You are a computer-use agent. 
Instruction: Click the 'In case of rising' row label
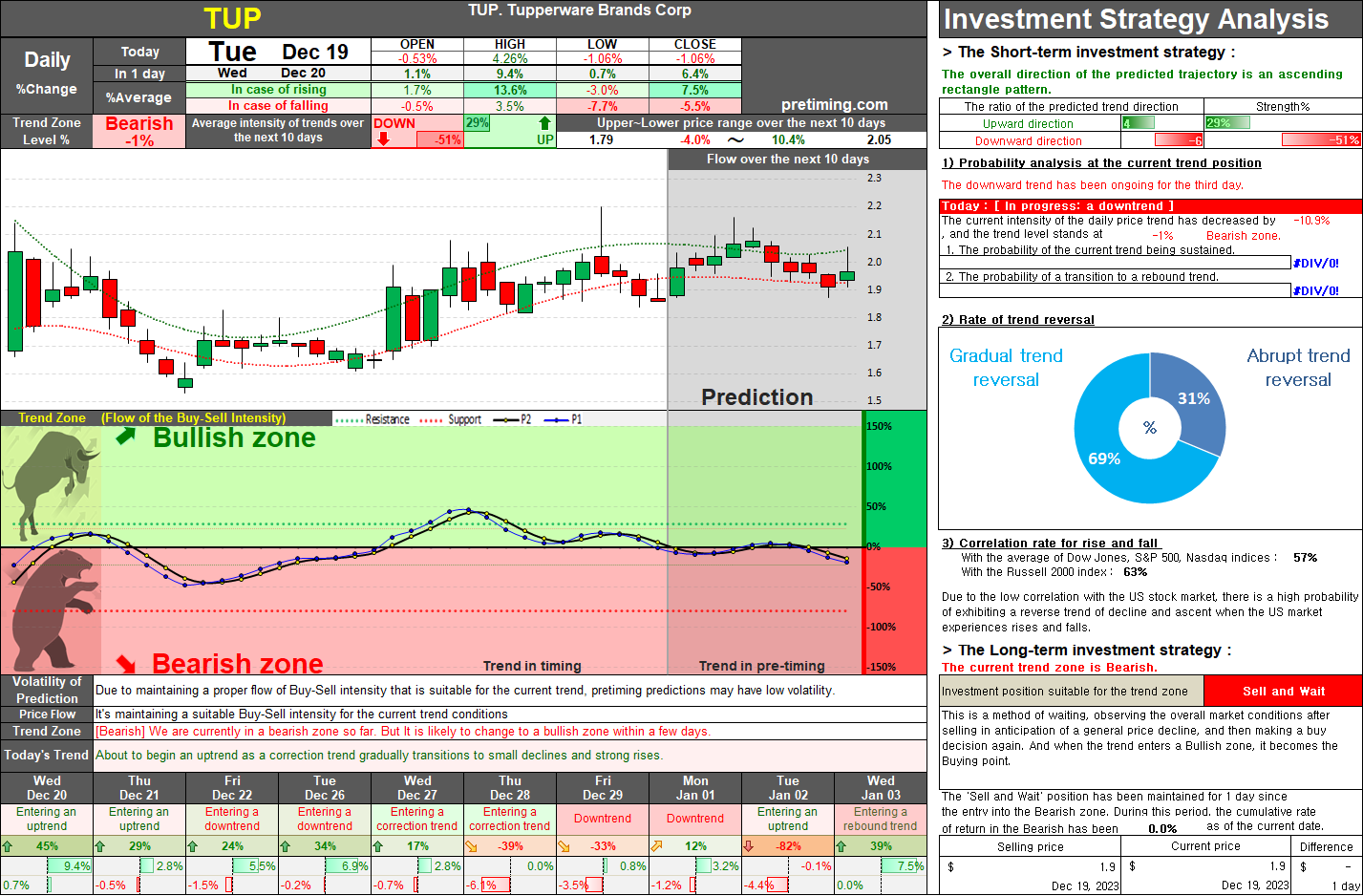(278, 90)
